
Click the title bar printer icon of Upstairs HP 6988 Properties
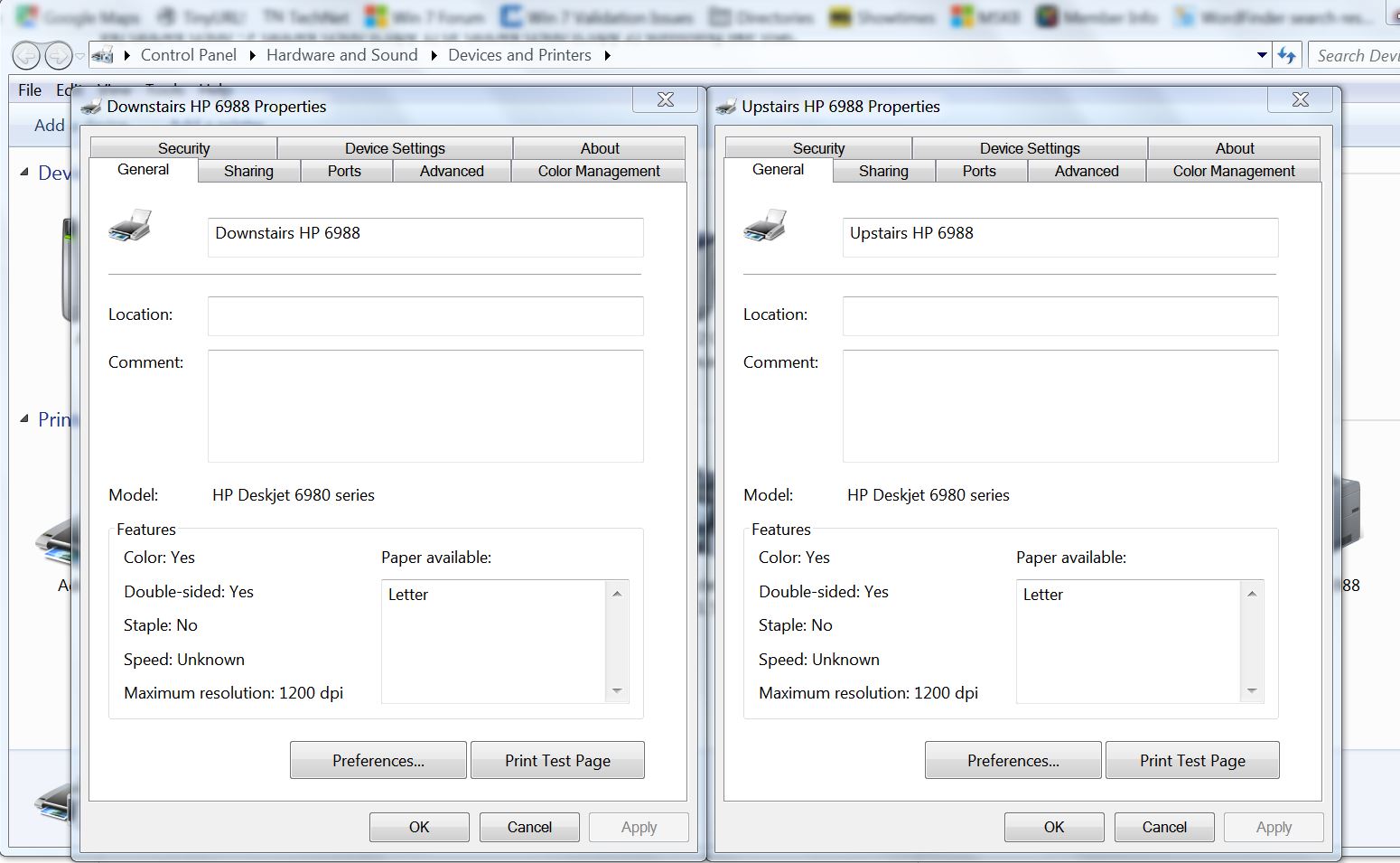pos(726,107)
